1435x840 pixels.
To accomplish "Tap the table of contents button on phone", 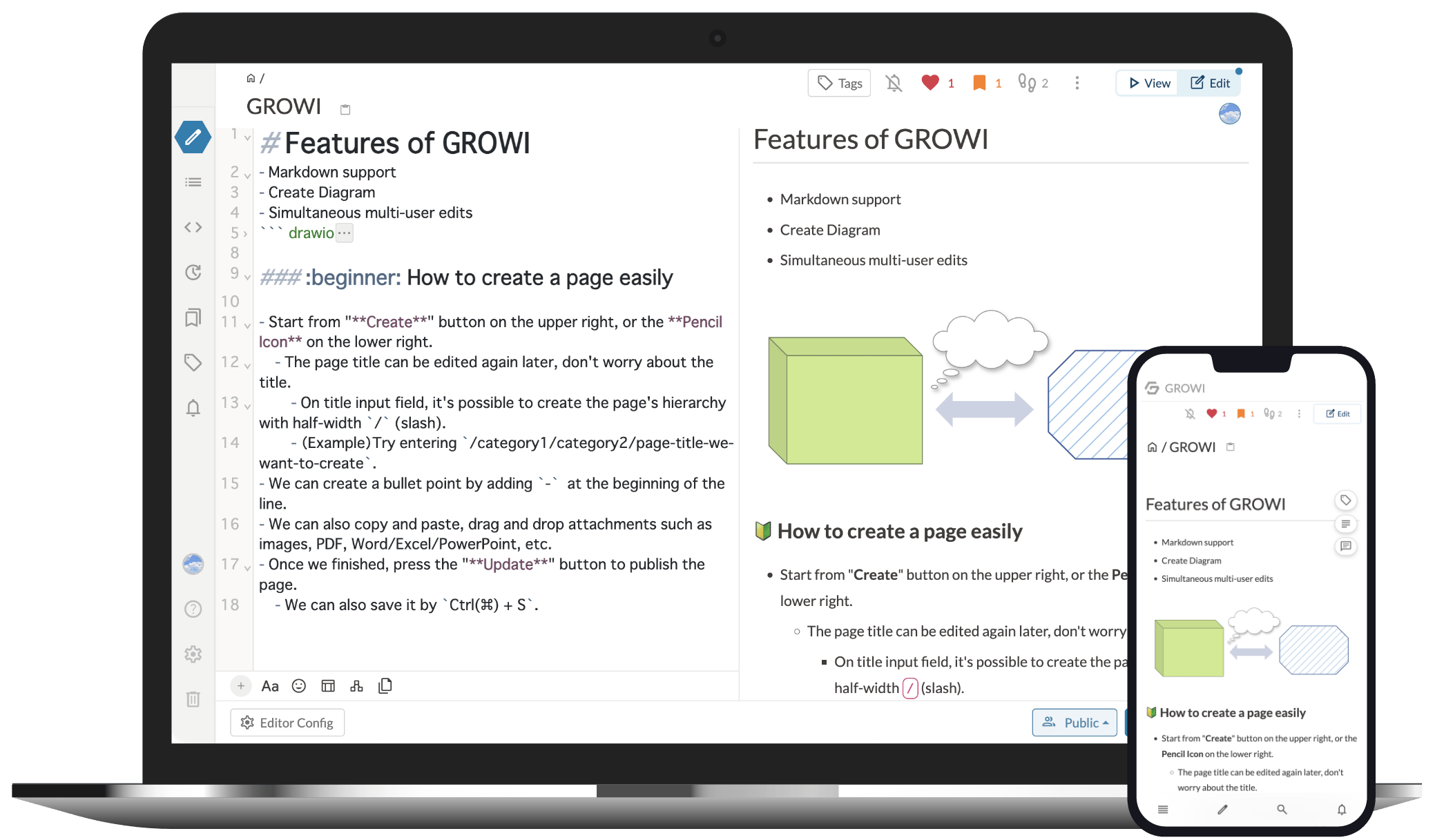I will [1346, 524].
